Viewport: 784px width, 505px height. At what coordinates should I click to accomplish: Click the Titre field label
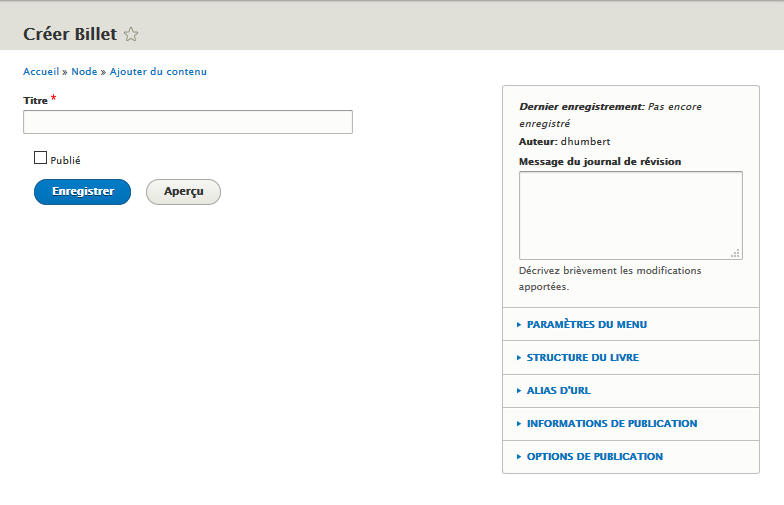35,101
